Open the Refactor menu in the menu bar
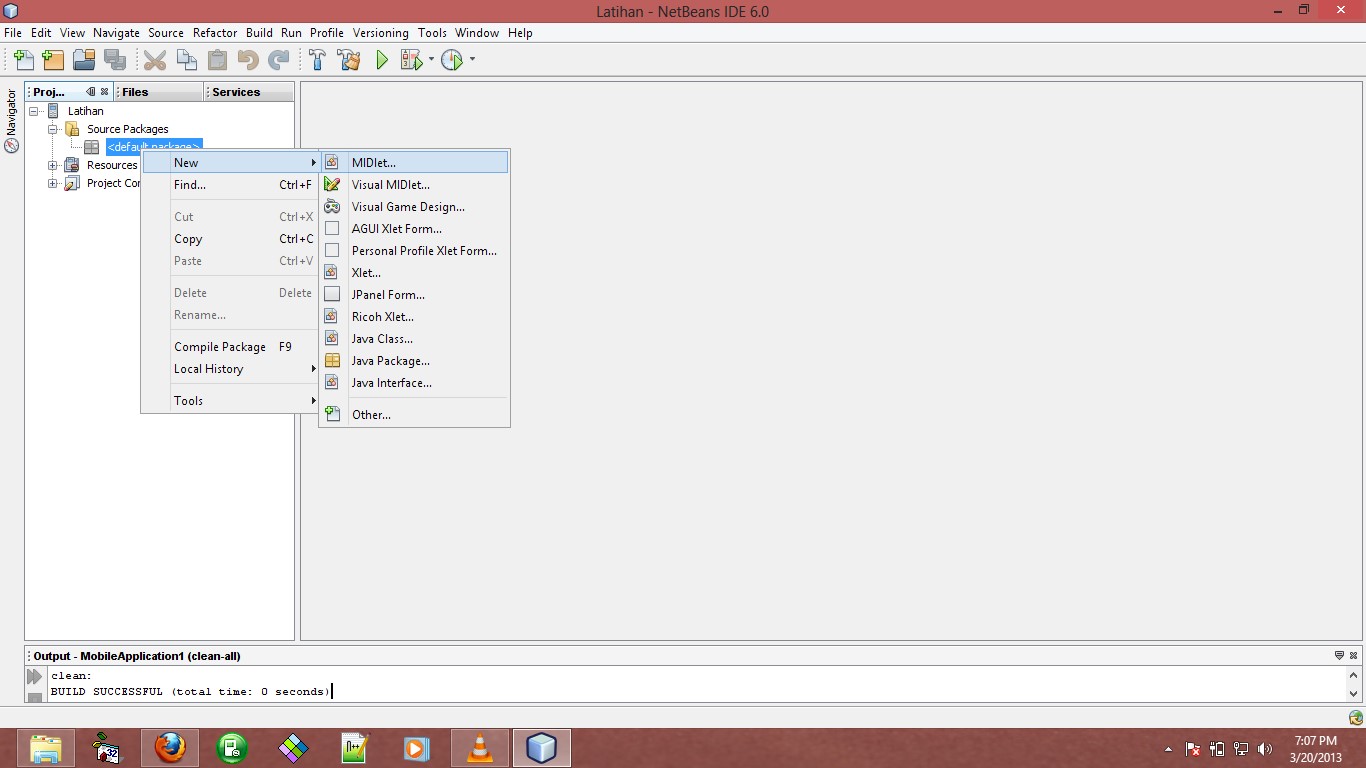 click(215, 33)
